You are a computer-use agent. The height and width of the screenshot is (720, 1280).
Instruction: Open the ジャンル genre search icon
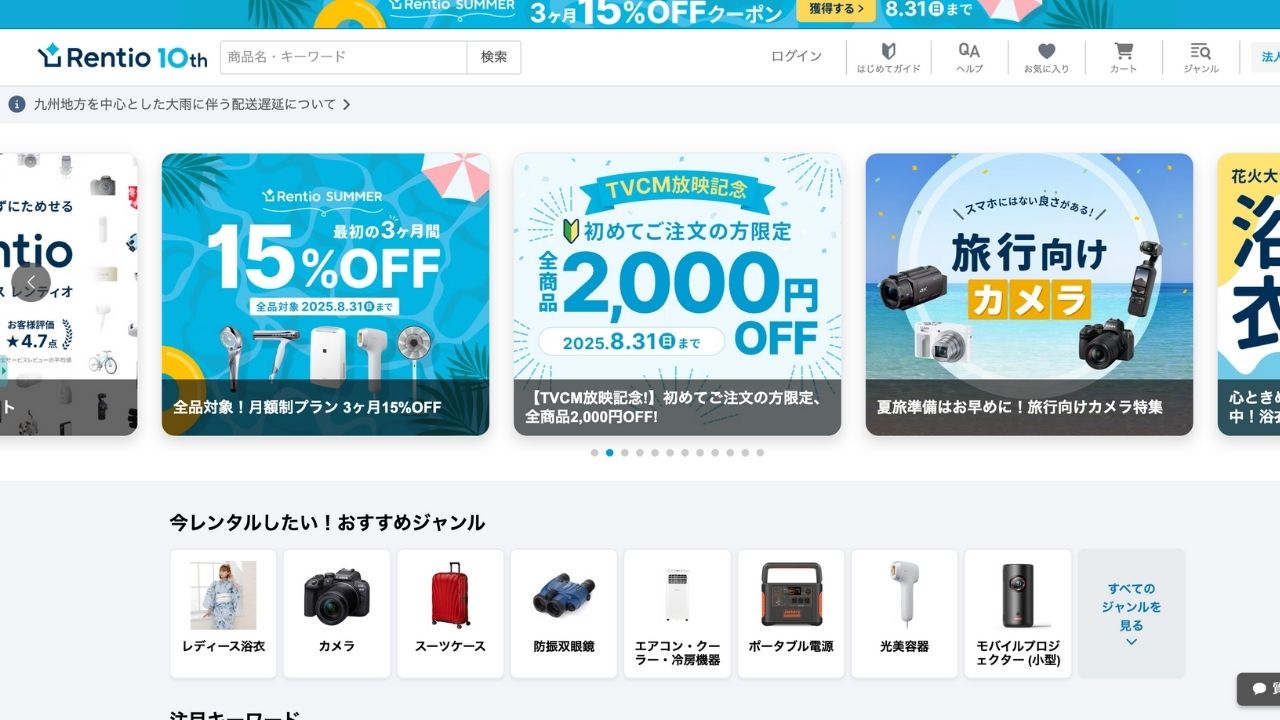click(x=1200, y=58)
